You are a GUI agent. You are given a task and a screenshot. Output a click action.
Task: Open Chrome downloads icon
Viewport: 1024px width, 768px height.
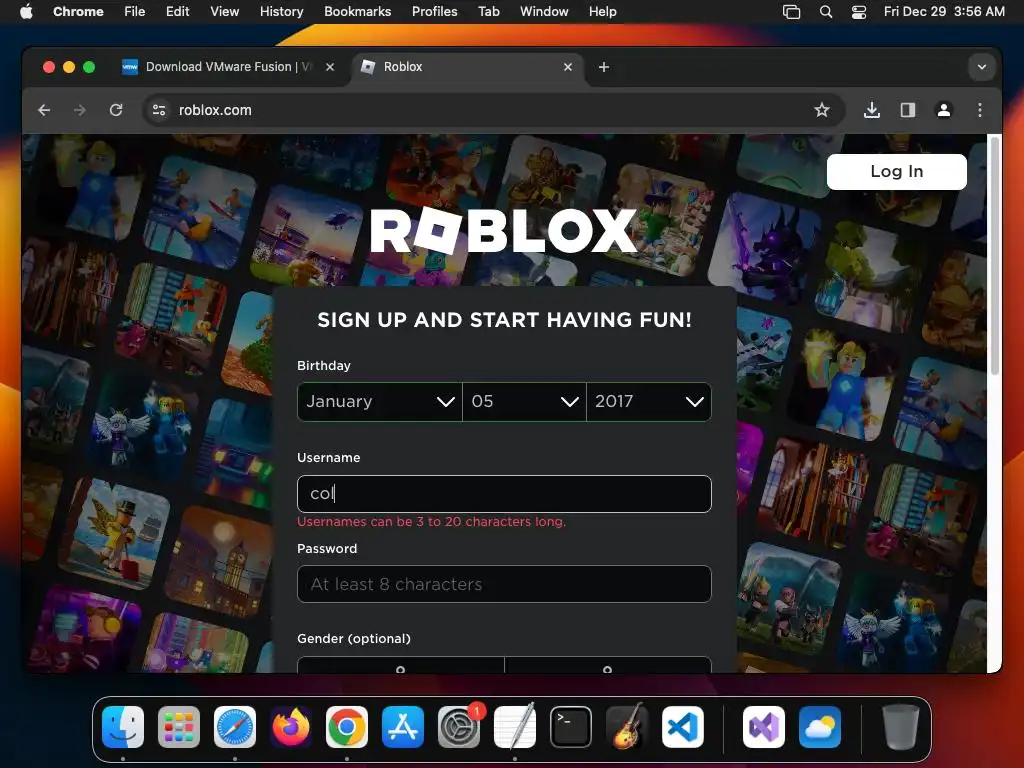(871, 110)
